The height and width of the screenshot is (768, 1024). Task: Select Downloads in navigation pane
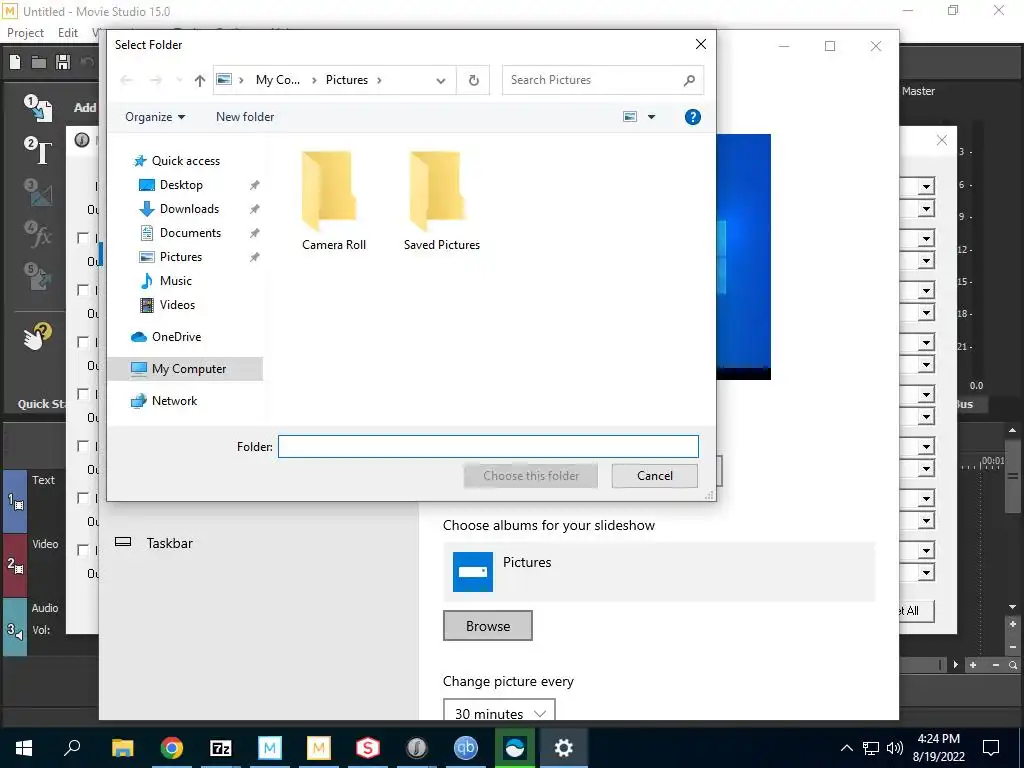(x=189, y=209)
